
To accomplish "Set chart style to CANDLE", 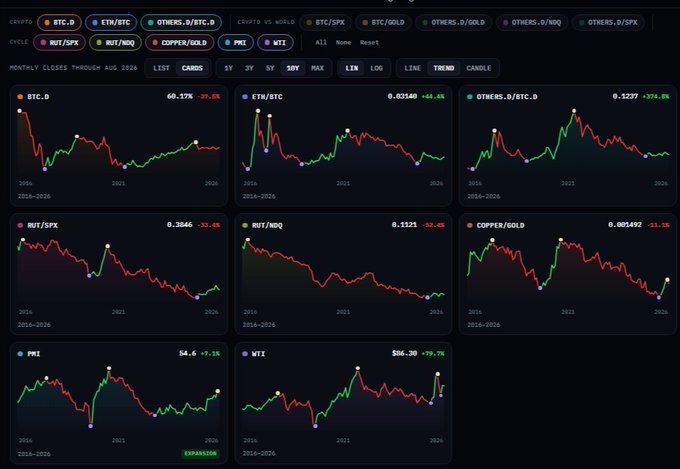I will 479,68.
